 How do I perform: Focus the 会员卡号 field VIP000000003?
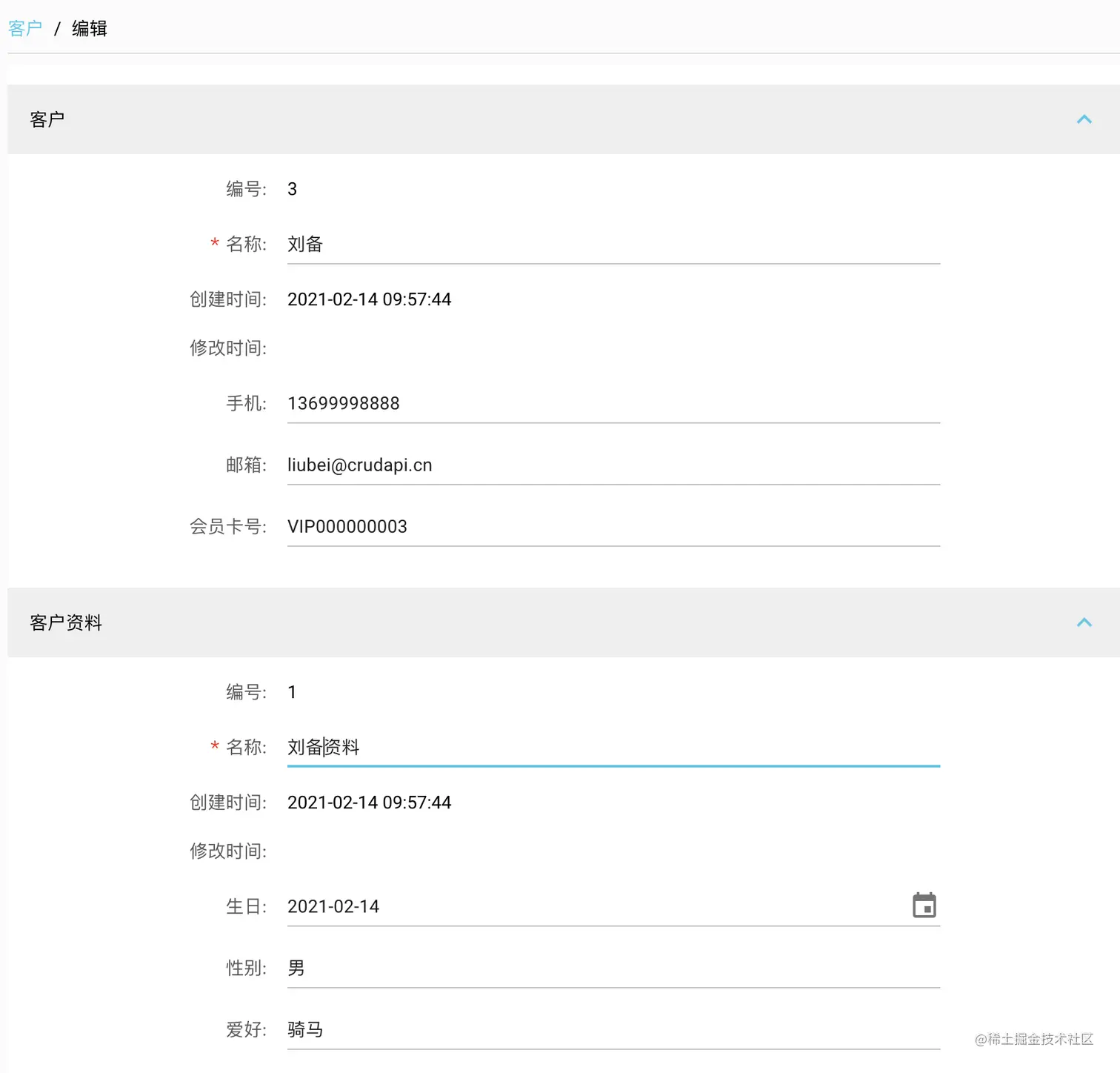point(613,527)
